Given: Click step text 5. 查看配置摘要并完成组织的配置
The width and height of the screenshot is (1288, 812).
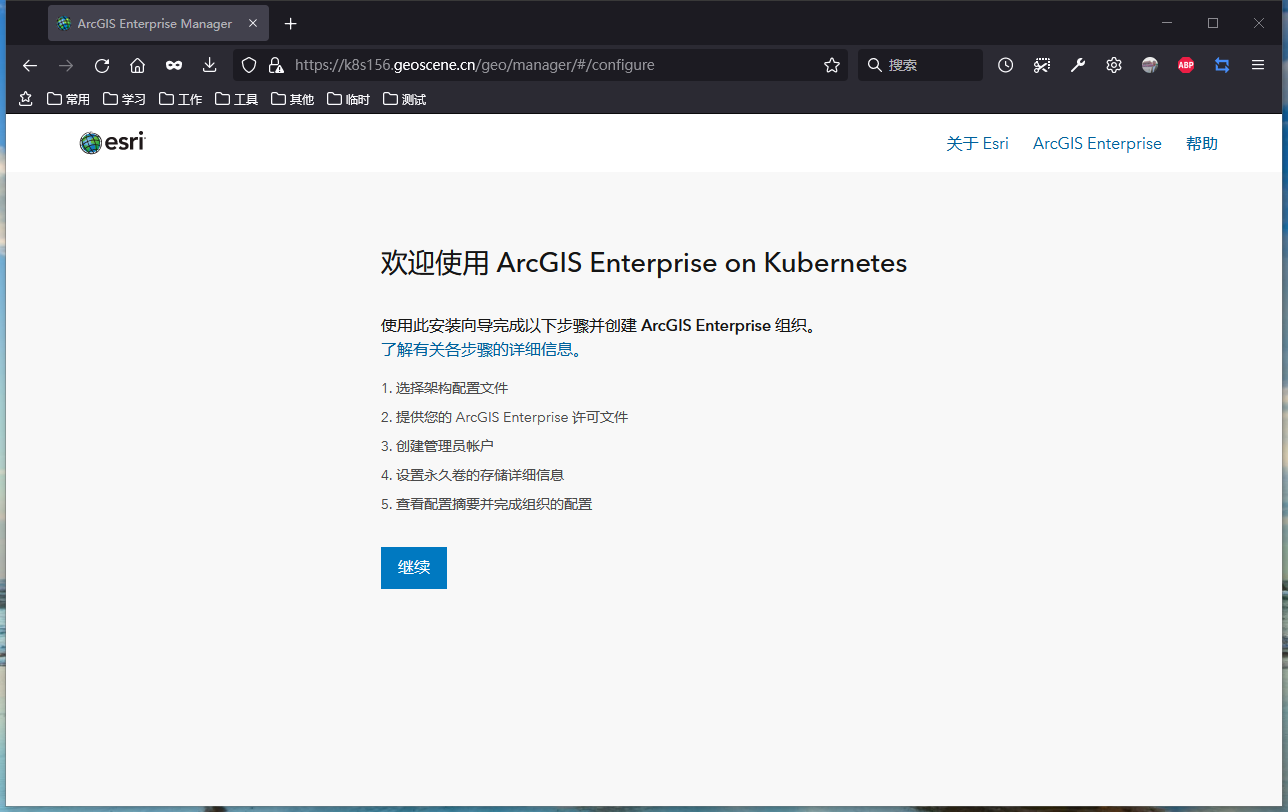Looking at the screenshot, I should [486, 504].
